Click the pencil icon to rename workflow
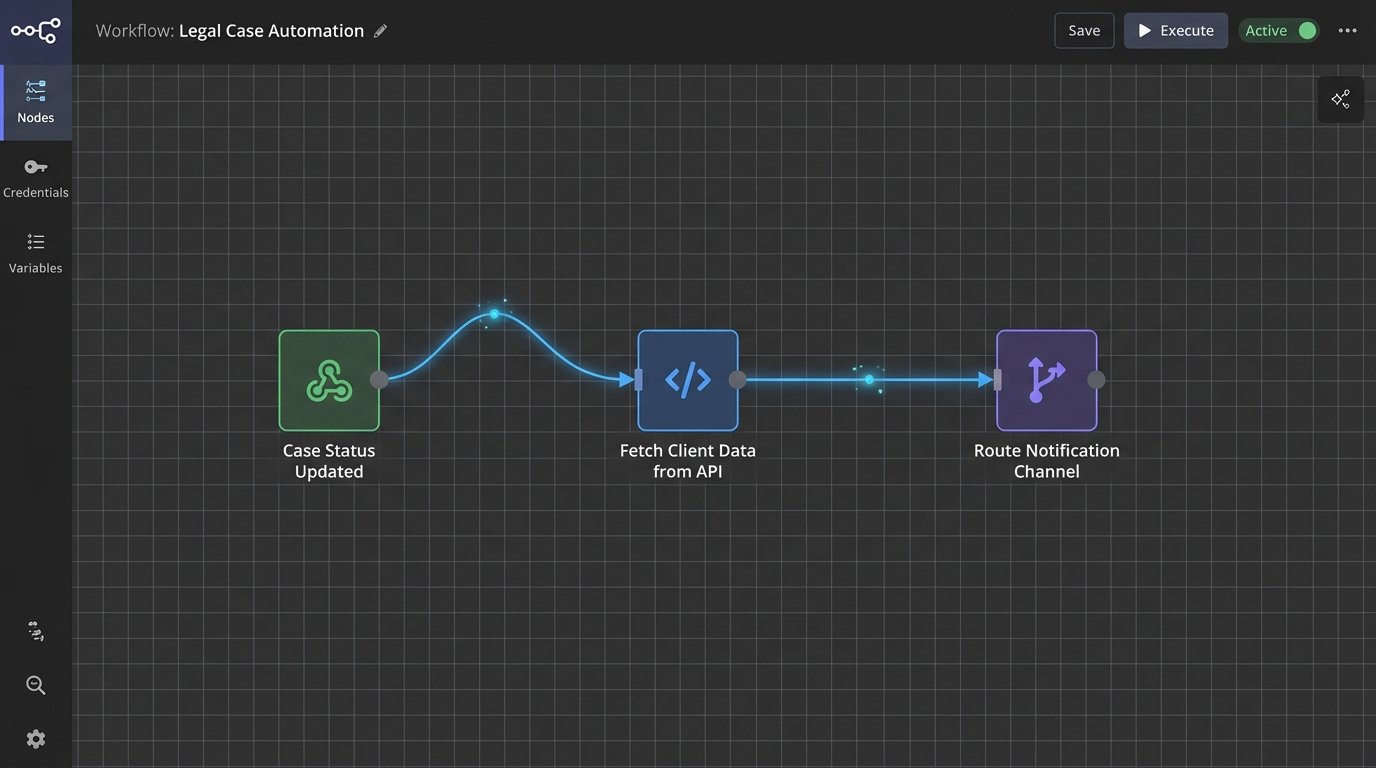 click(380, 31)
